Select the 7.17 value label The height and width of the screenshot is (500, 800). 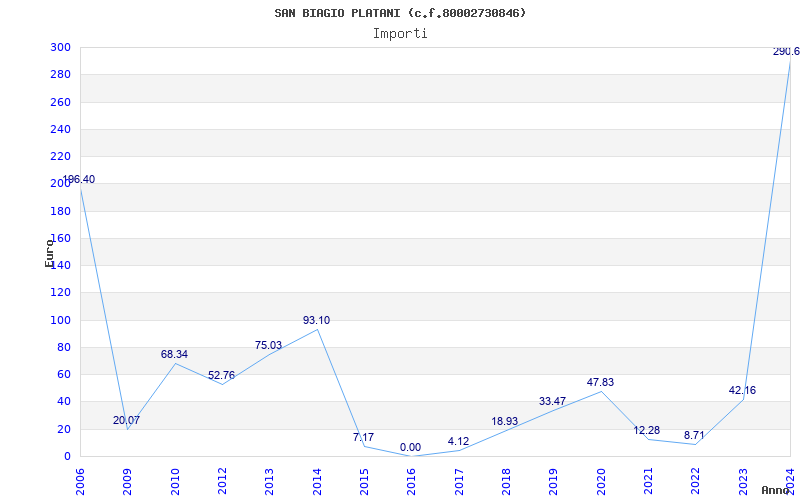tap(363, 437)
